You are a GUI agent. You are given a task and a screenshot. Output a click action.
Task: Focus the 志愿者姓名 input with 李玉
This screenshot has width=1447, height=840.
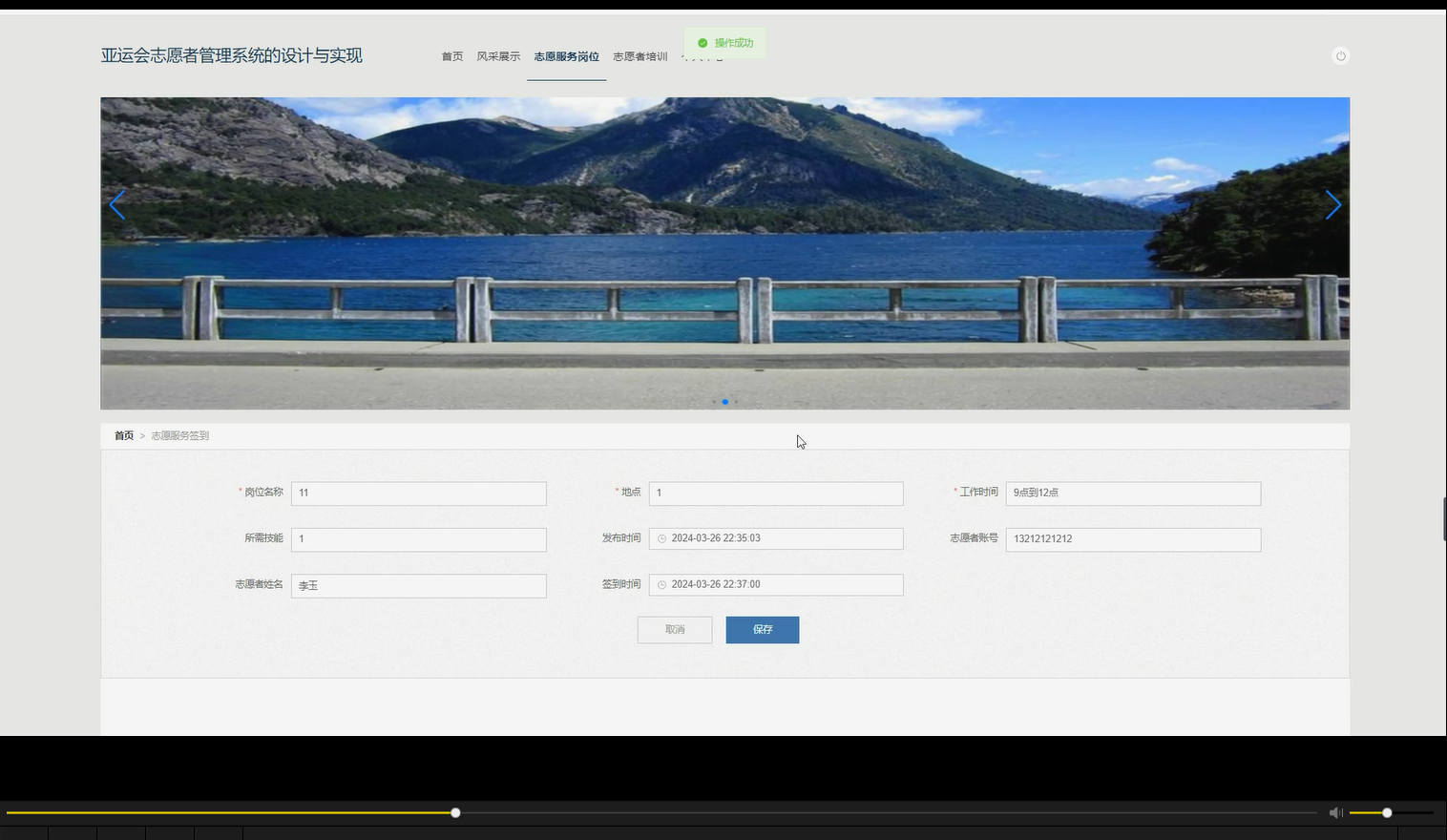[419, 586]
